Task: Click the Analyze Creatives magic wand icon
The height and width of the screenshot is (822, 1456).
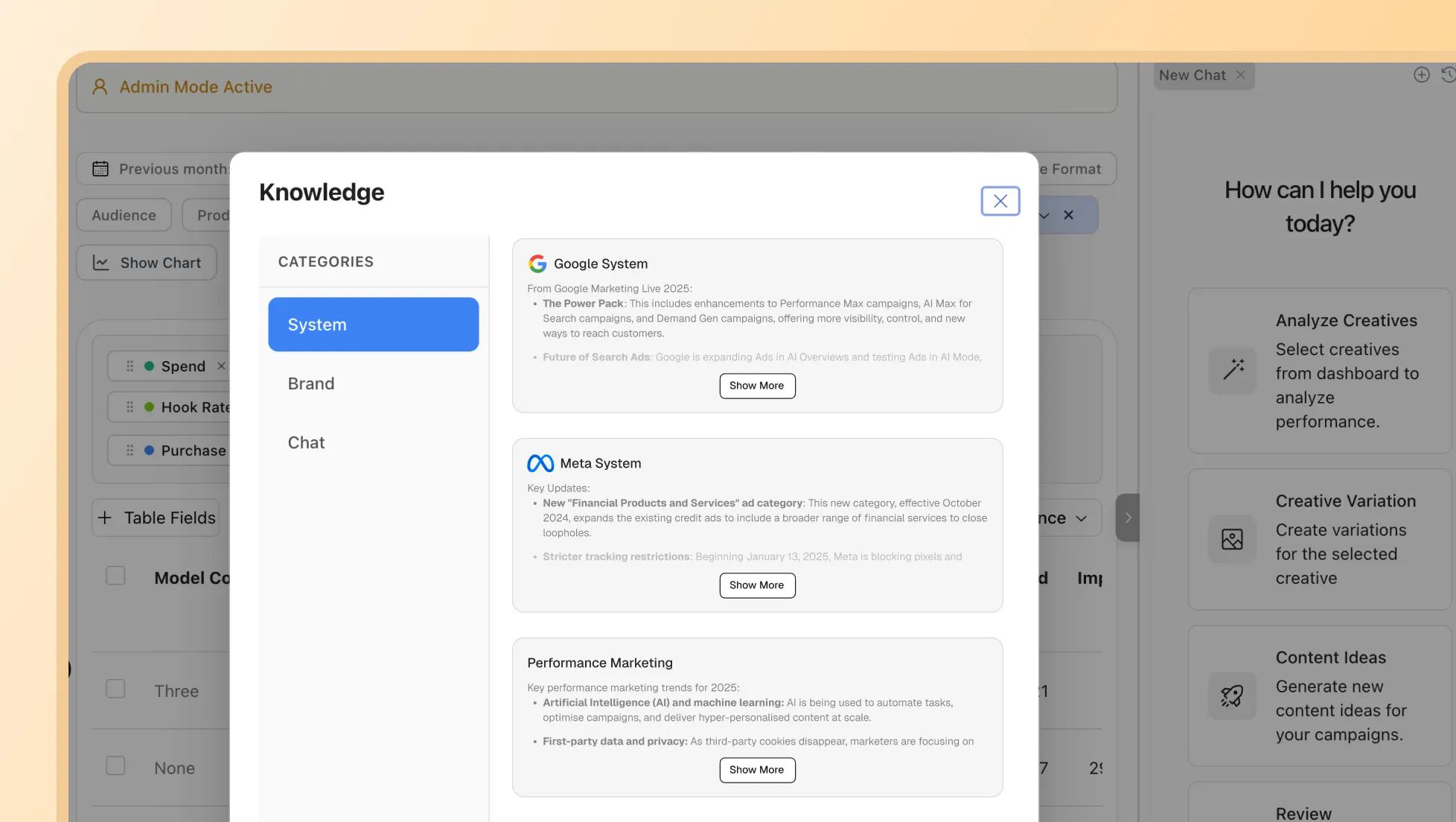Action: [x=1233, y=370]
